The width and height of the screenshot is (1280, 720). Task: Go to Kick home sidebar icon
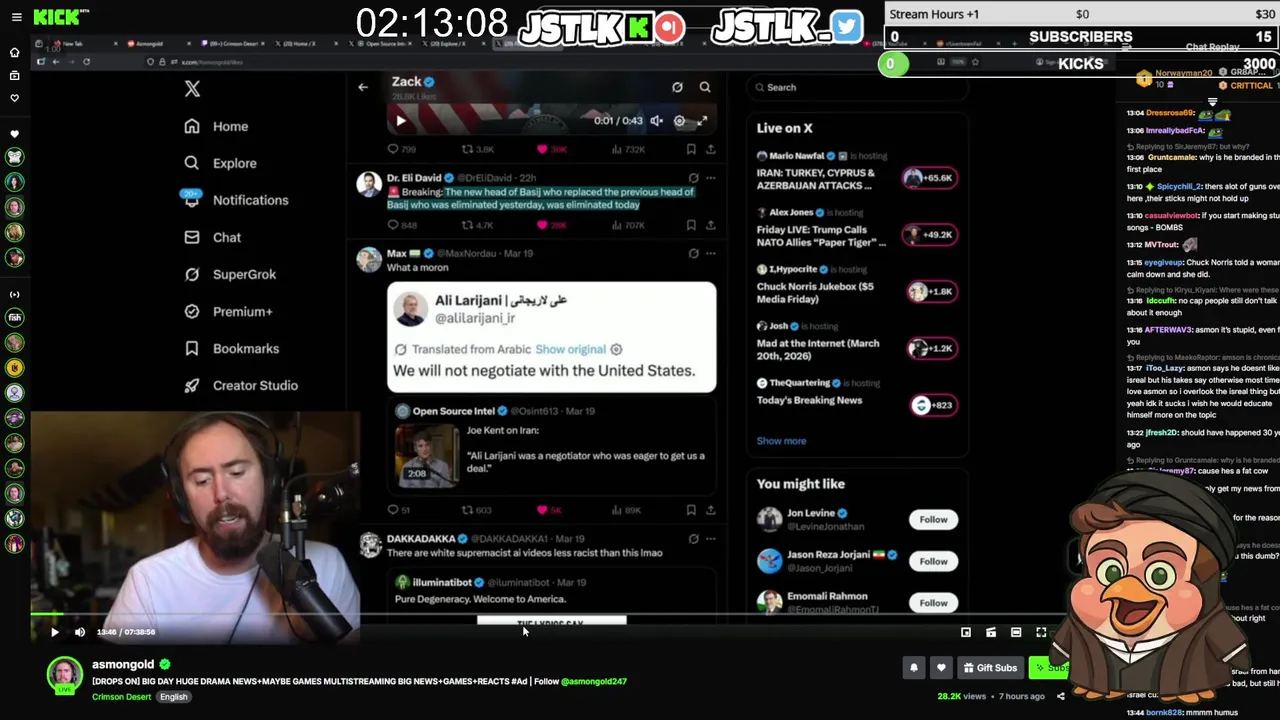click(14, 52)
